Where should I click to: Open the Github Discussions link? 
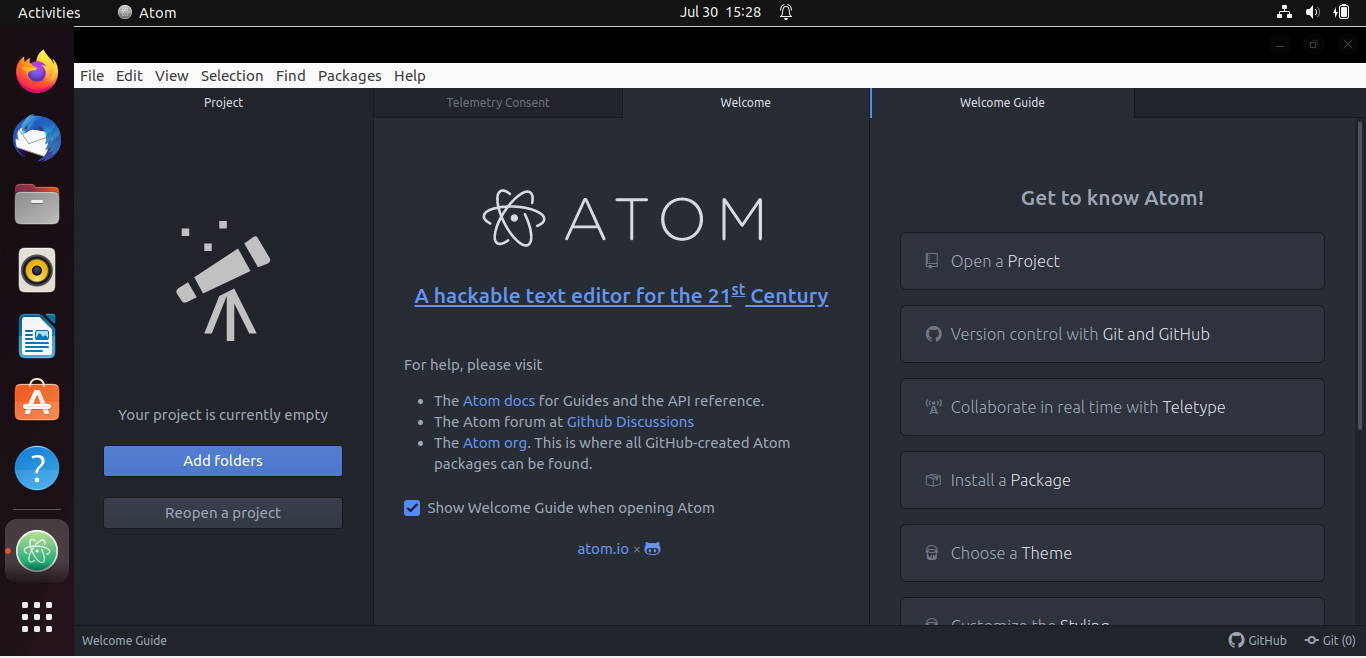click(630, 422)
